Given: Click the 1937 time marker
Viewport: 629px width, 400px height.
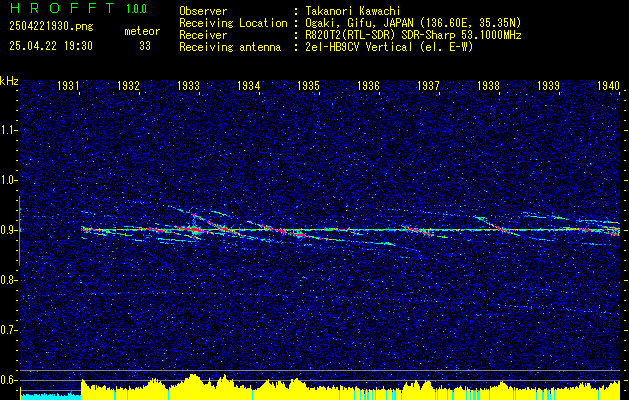Looking at the screenshot, I should 428,85.
